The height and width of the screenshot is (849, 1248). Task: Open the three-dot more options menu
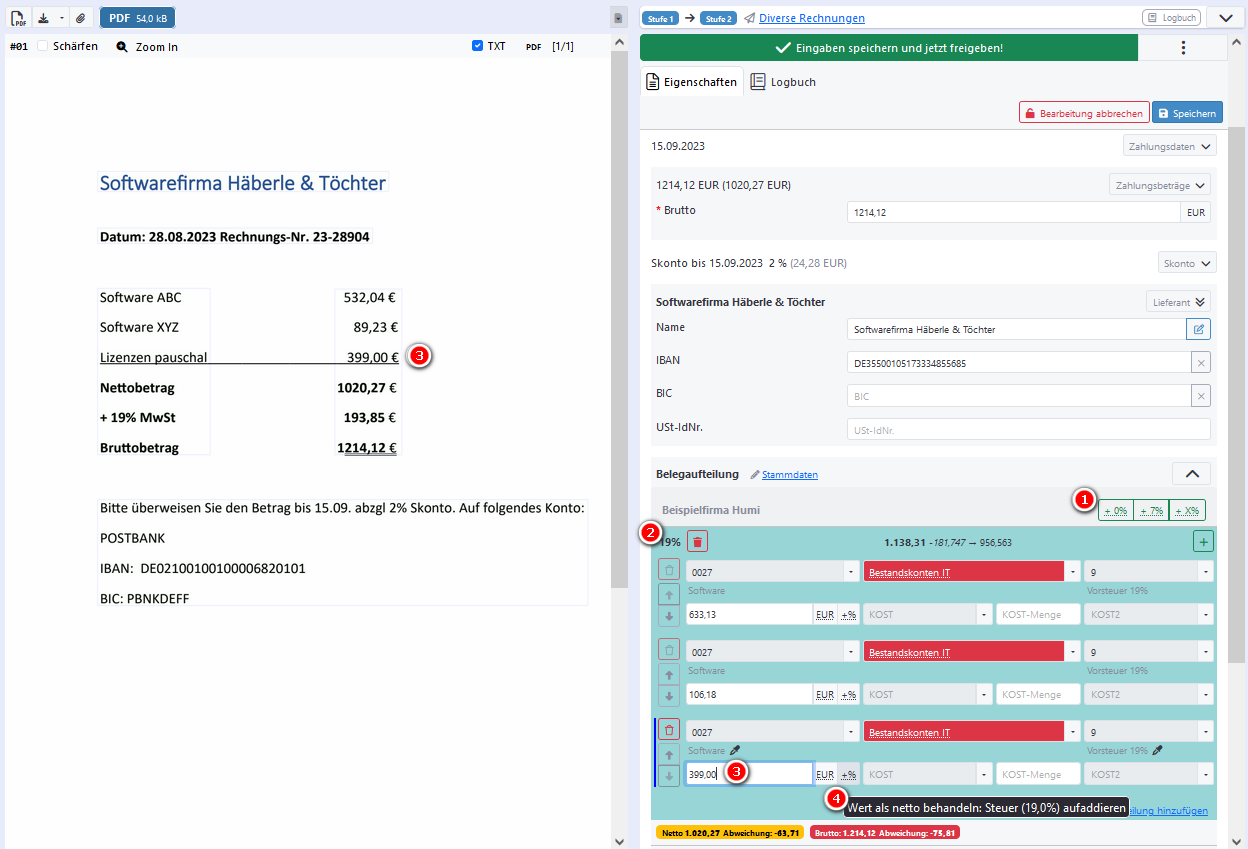point(1183,48)
